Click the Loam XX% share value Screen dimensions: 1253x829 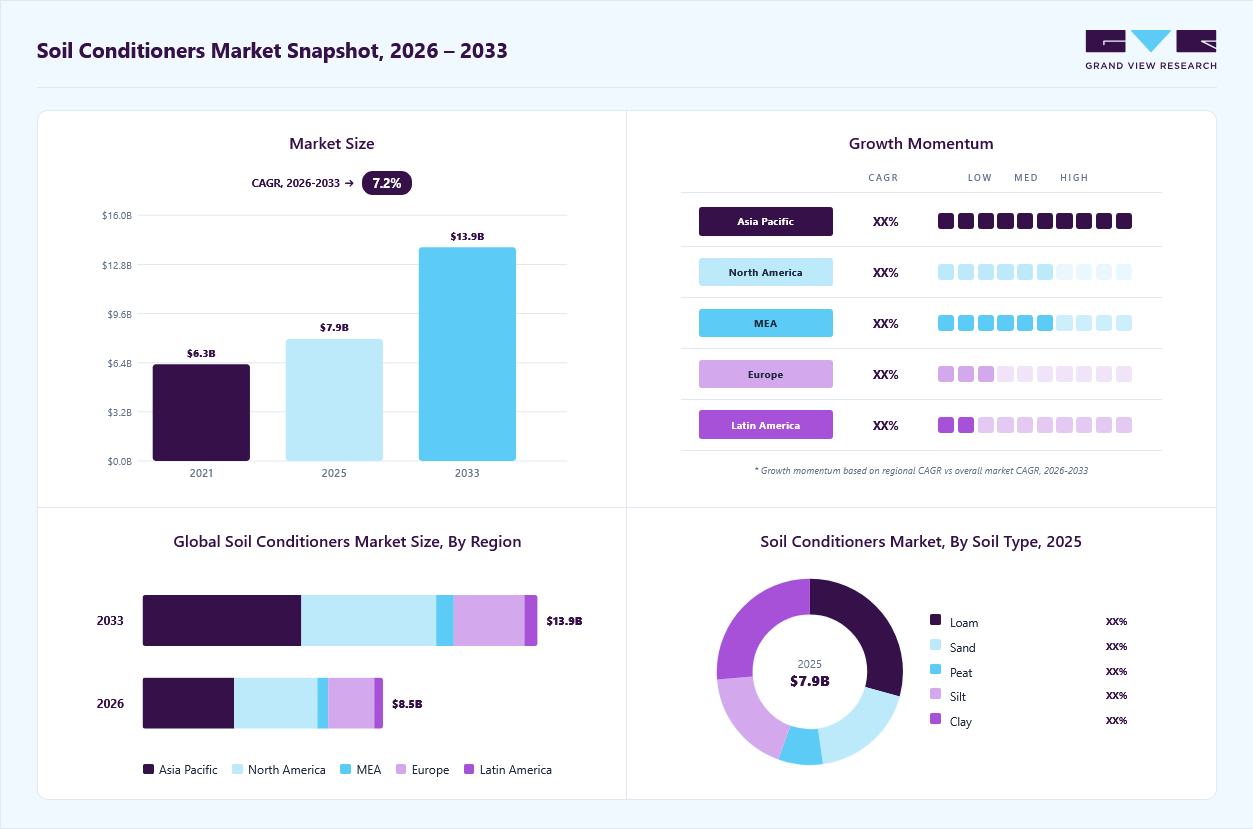click(1116, 622)
